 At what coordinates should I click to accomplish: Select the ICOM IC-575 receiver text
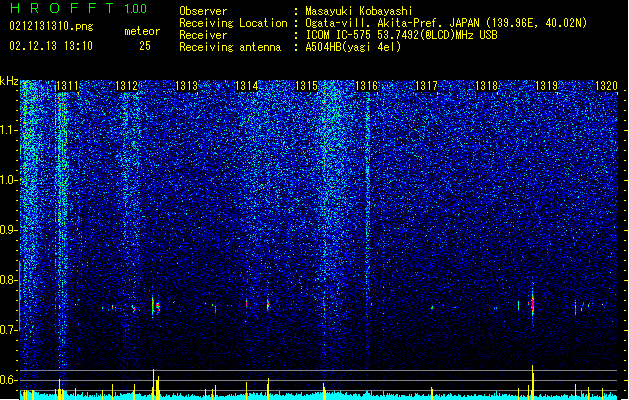point(401,35)
